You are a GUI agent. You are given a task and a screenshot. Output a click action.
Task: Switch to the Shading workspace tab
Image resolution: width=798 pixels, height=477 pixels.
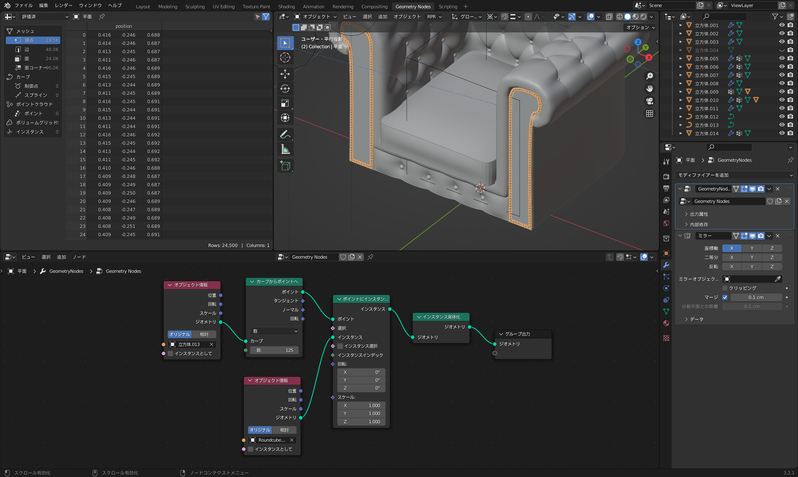286,6
